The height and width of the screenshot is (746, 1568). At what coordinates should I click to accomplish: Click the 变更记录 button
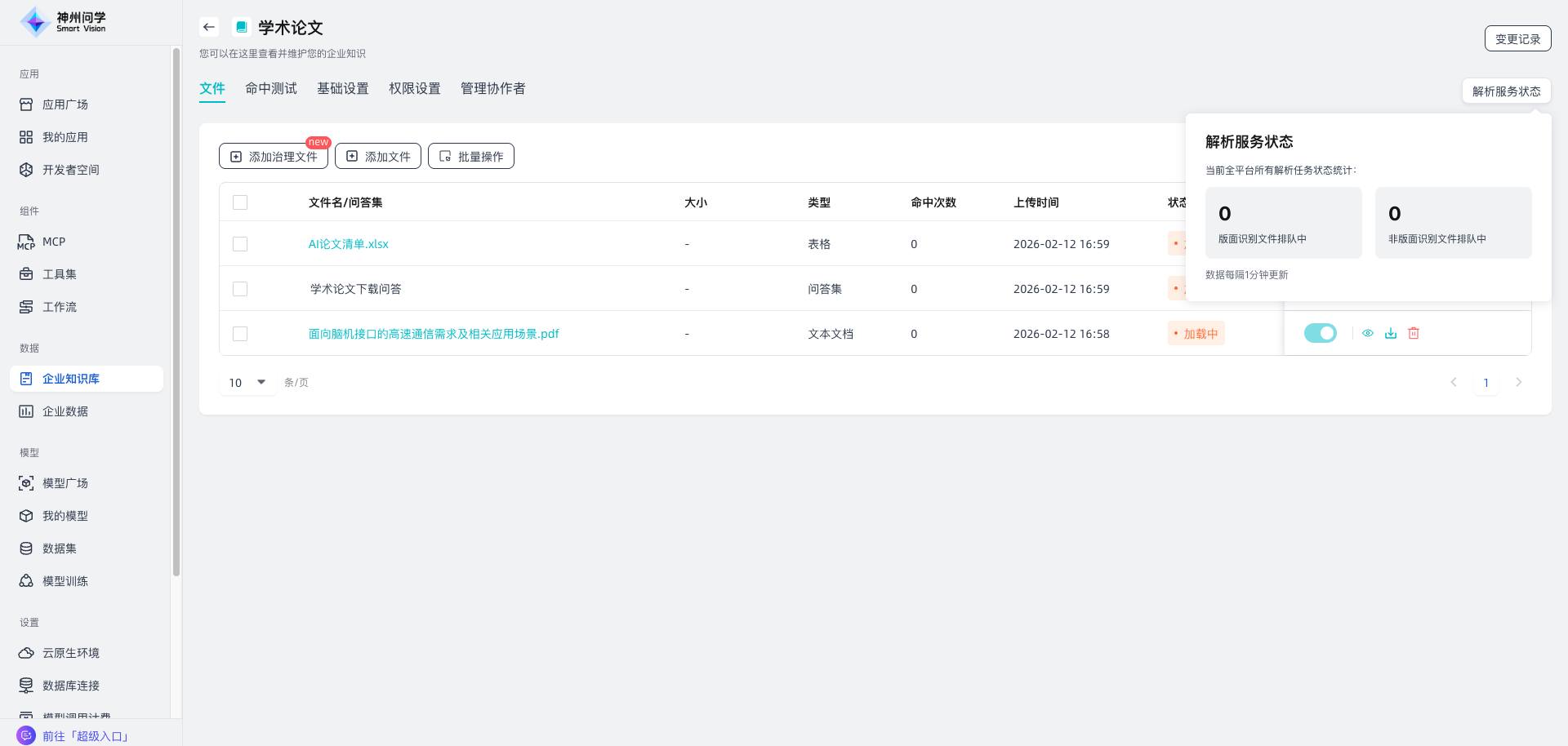point(1517,38)
